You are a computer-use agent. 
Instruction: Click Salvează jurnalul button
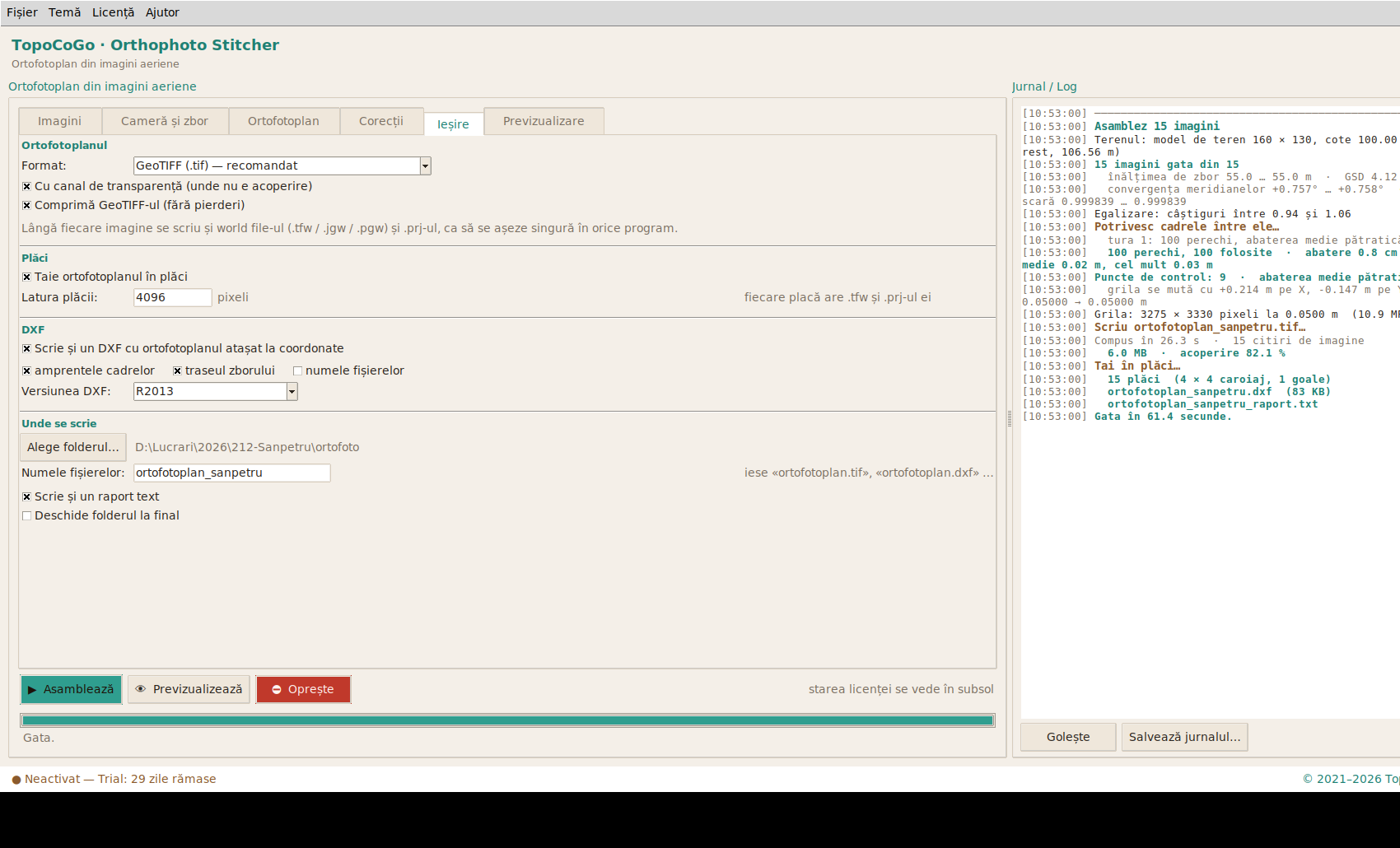pyautogui.click(x=1184, y=737)
